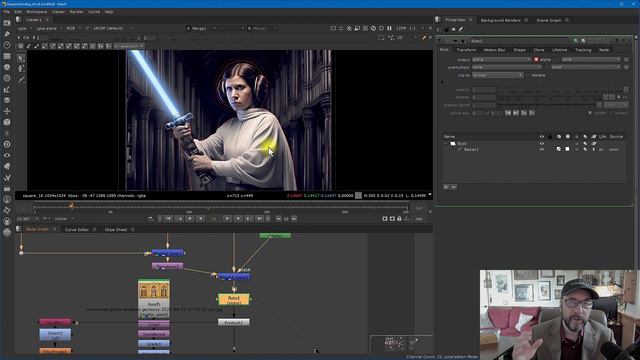Screen dimensions: 640x360
Task: Play the timeline backward
Action: tap(200, 219)
